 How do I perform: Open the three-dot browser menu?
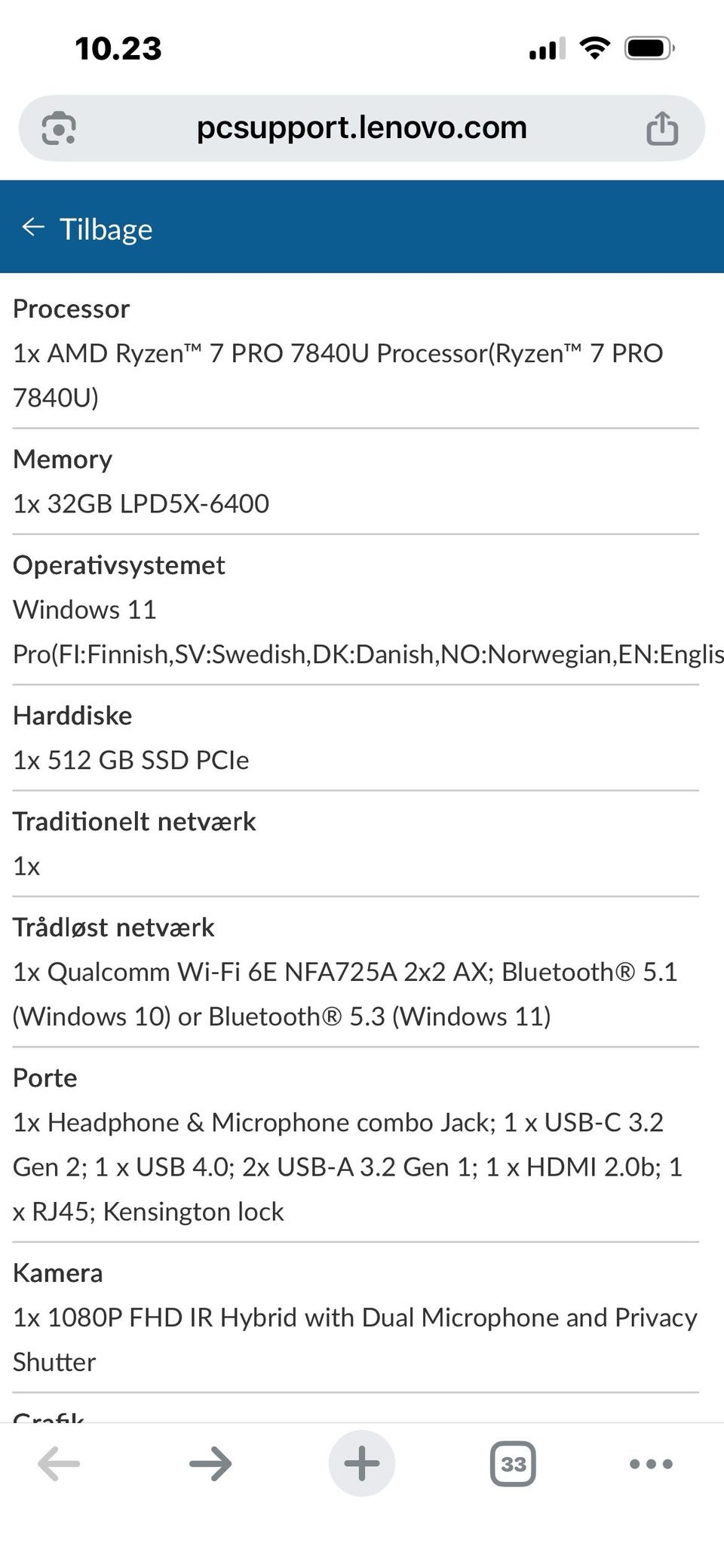point(650,1464)
